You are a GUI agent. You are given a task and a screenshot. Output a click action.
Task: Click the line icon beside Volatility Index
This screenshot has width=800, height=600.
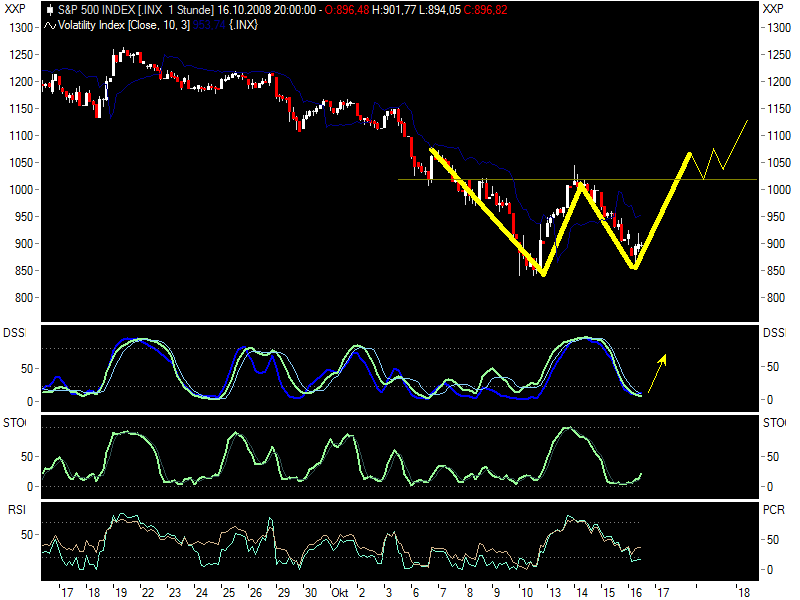pos(49,26)
